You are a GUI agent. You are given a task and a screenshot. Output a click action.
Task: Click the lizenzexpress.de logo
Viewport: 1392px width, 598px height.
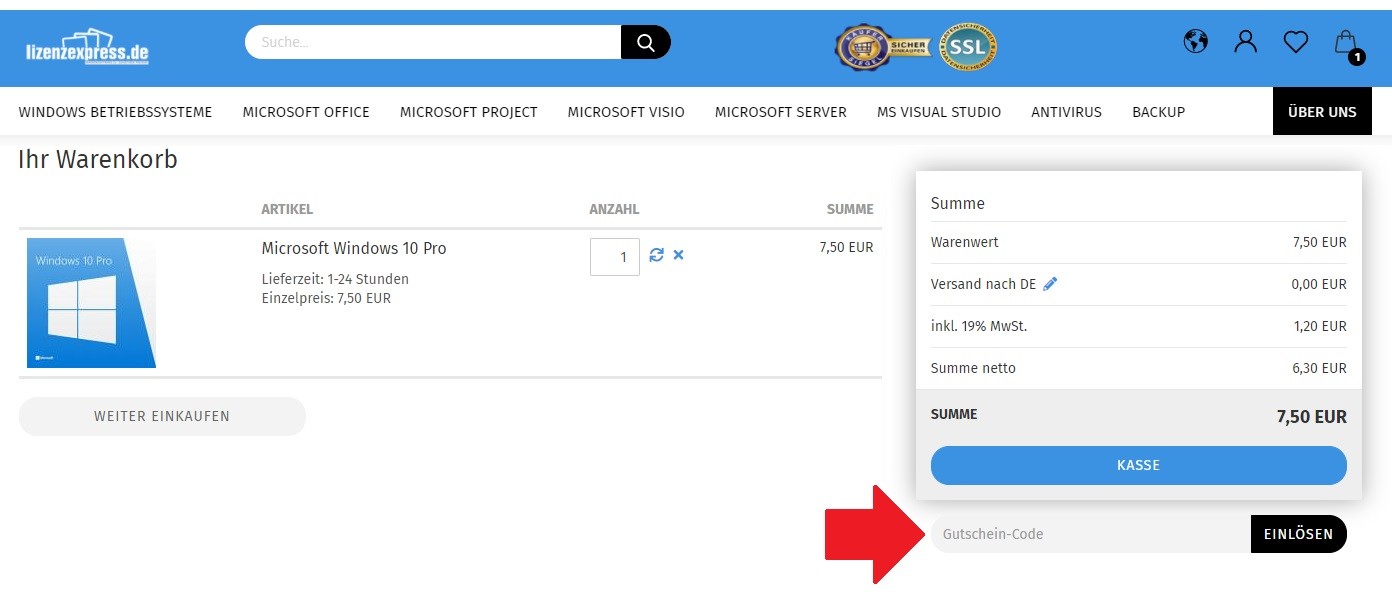88,47
